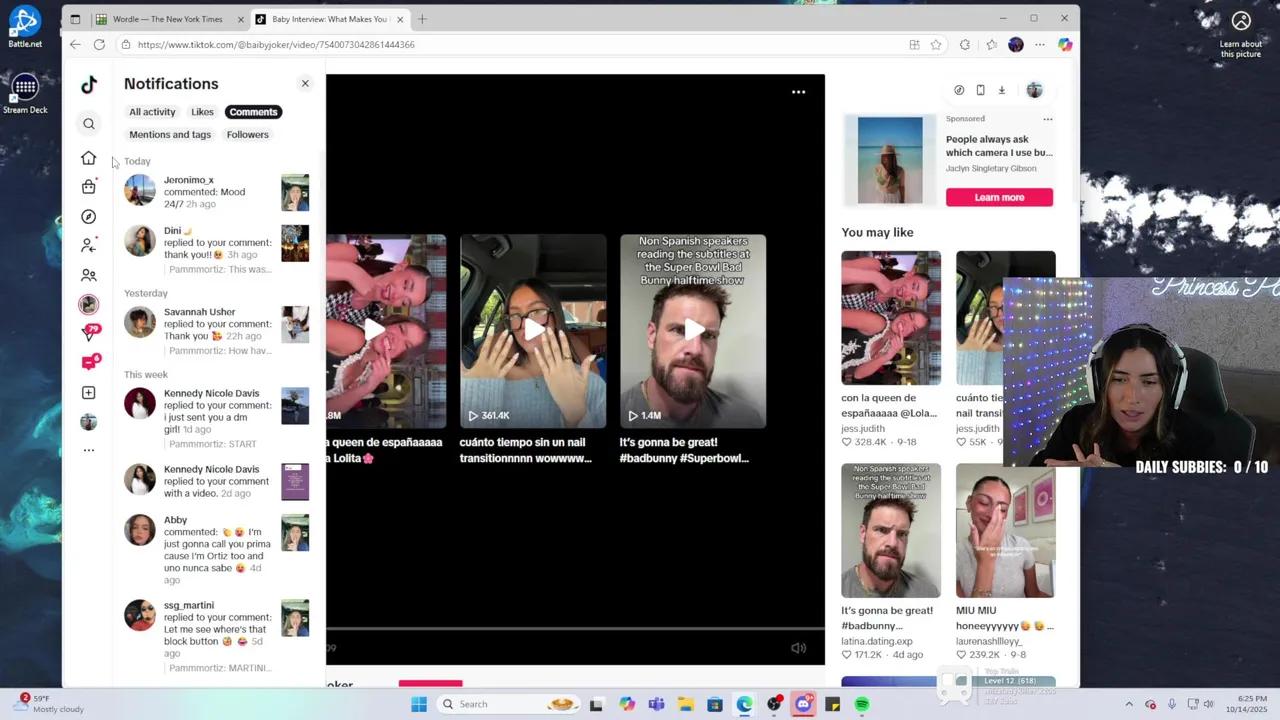Open MIU MIU honeeyyyyyy recommended video
This screenshot has width=1280, height=720.
[1005, 530]
